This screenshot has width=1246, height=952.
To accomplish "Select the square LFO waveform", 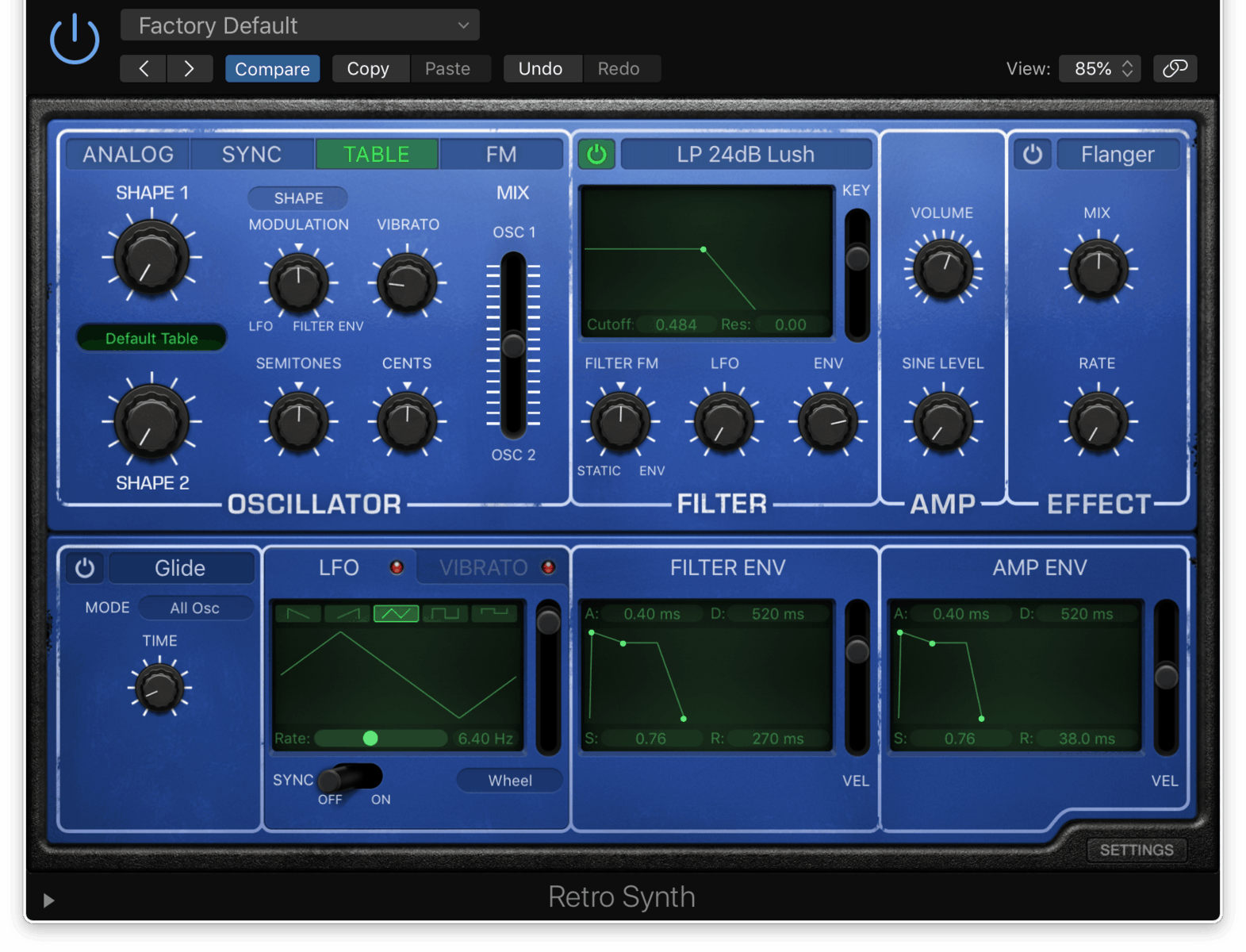I will coord(445,613).
